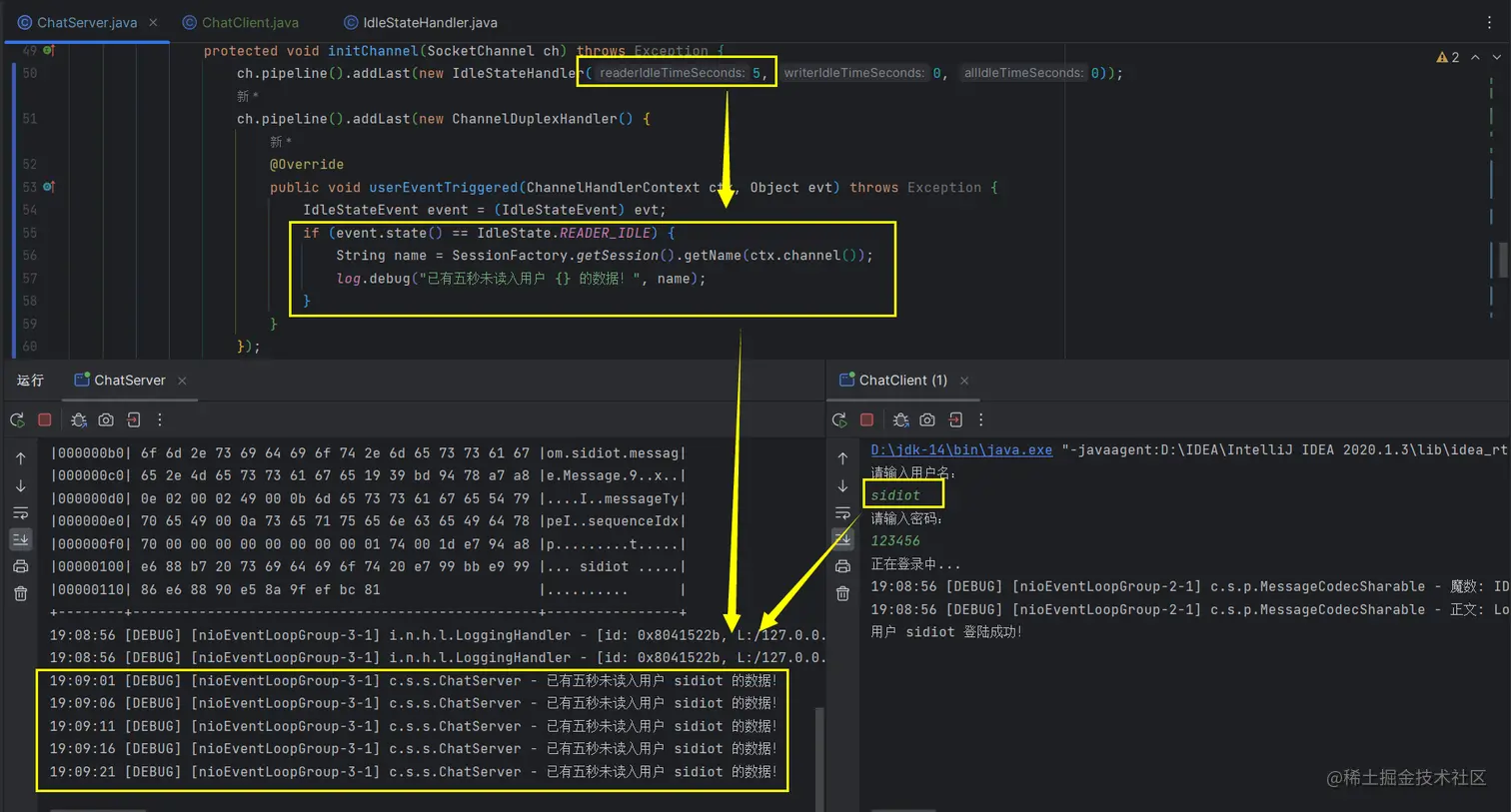Toggle soft-wrap in ChatServer console
This screenshot has height=812, width=1511.
click(21, 513)
